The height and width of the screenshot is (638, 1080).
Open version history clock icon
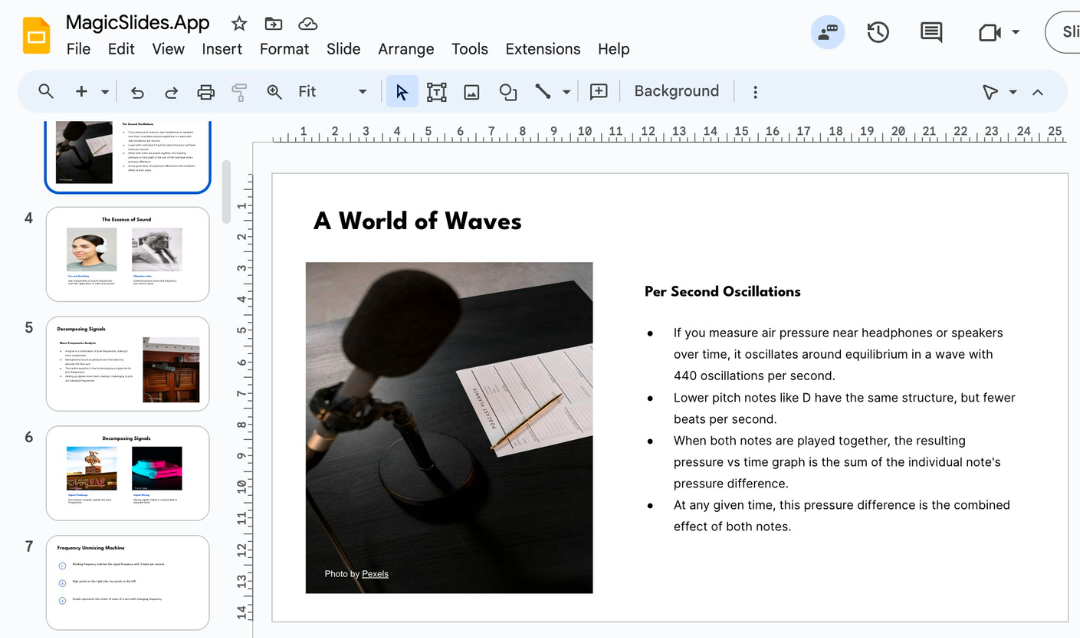point(878,32)
